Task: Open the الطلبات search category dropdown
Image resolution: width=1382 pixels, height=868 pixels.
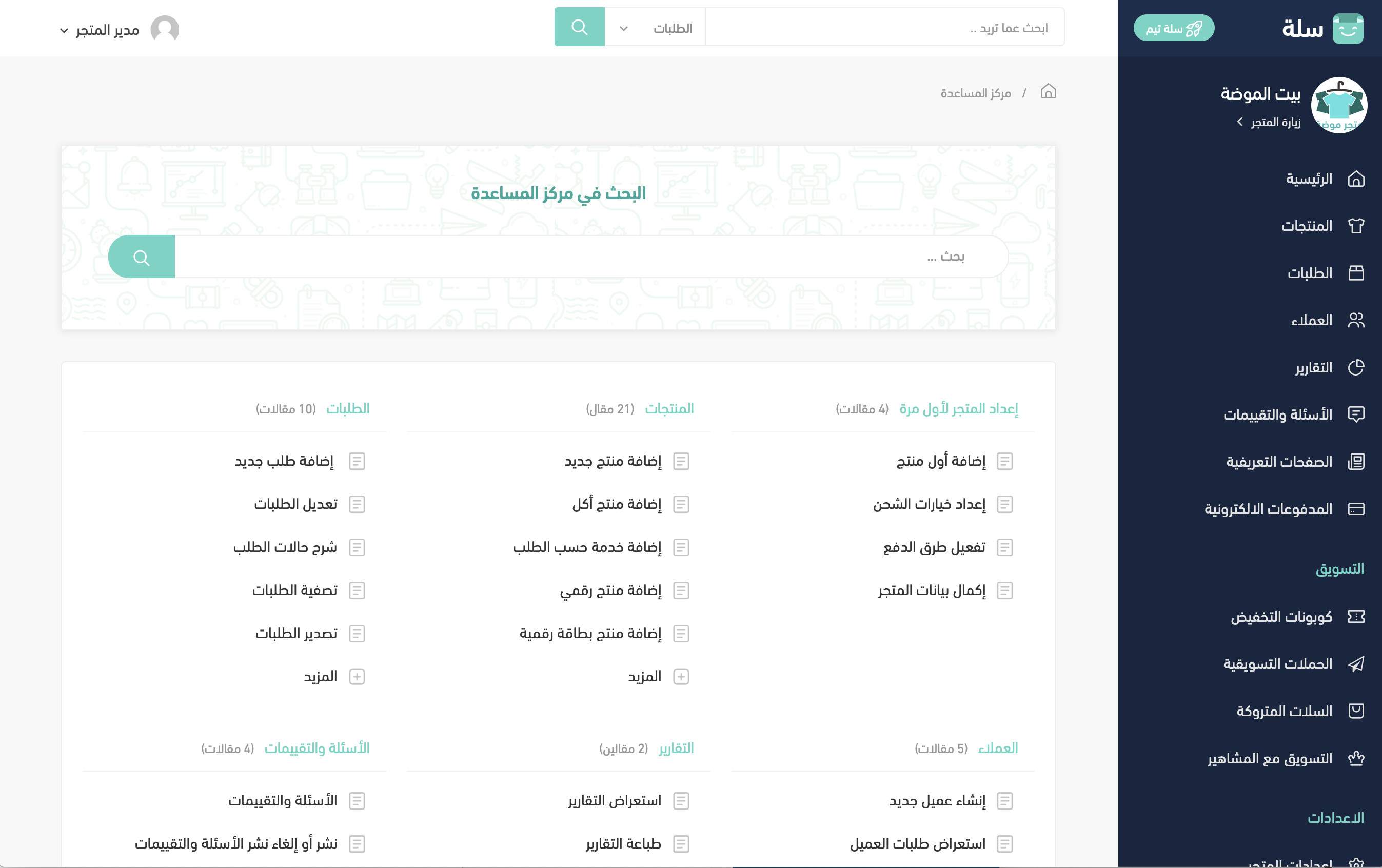Action: pos(655,28)
